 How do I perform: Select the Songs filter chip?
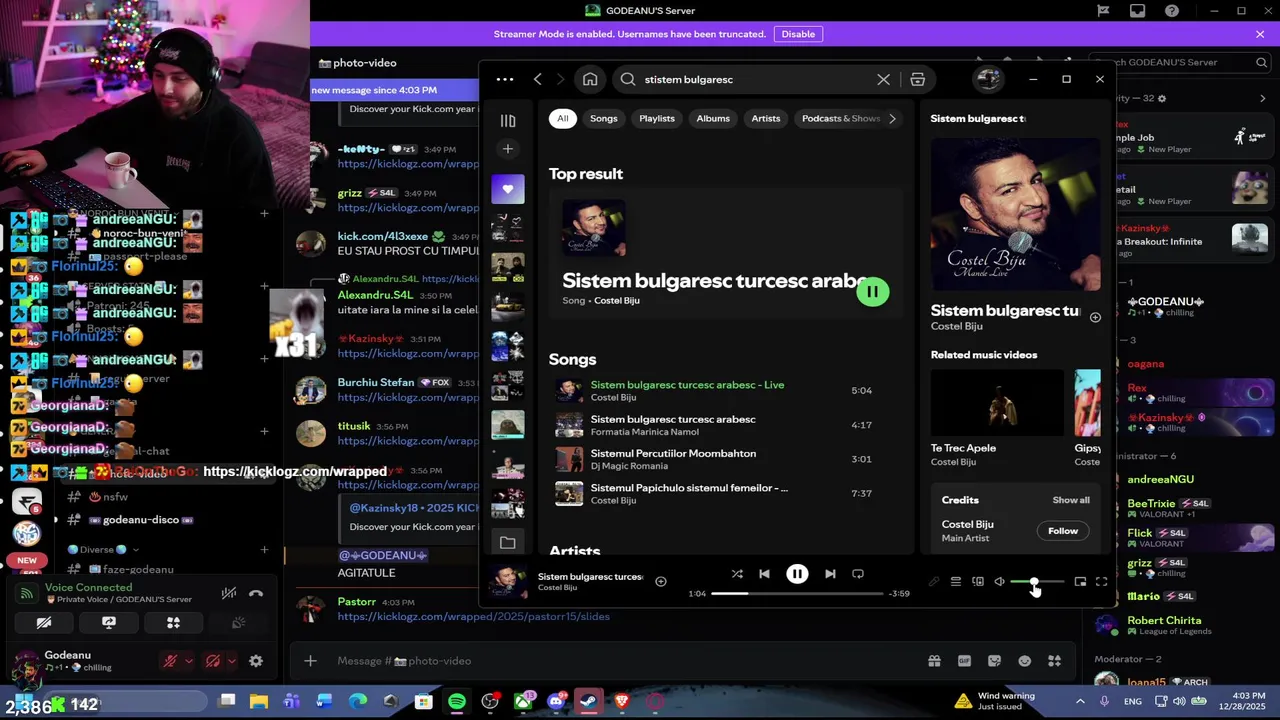(x=604, y=118)
